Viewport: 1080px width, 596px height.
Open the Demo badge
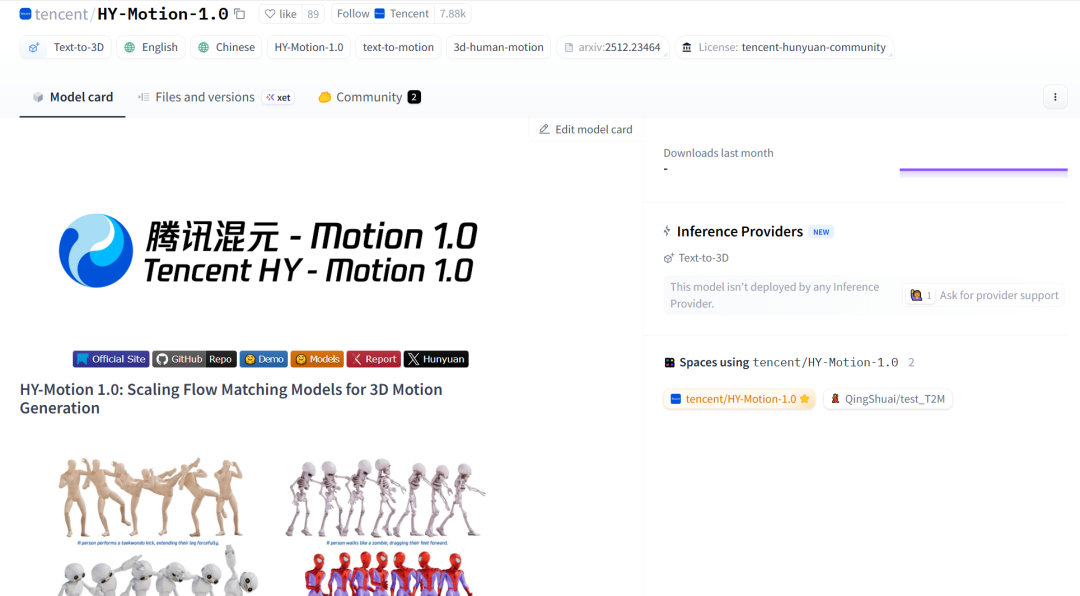[x=264, y=359]
